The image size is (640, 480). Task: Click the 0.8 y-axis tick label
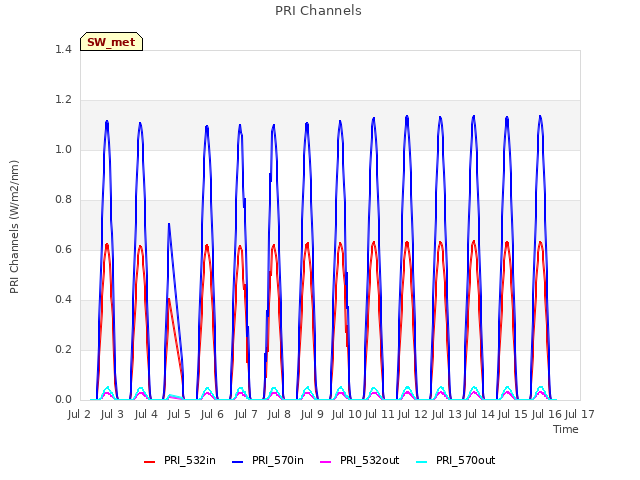click(63, 200)
